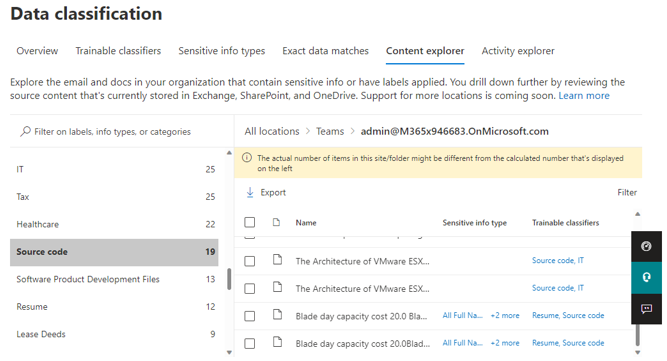Open the teal help icon in side widget
The width and height of the screenshot is (667, 361).
[x=646, y=277]
